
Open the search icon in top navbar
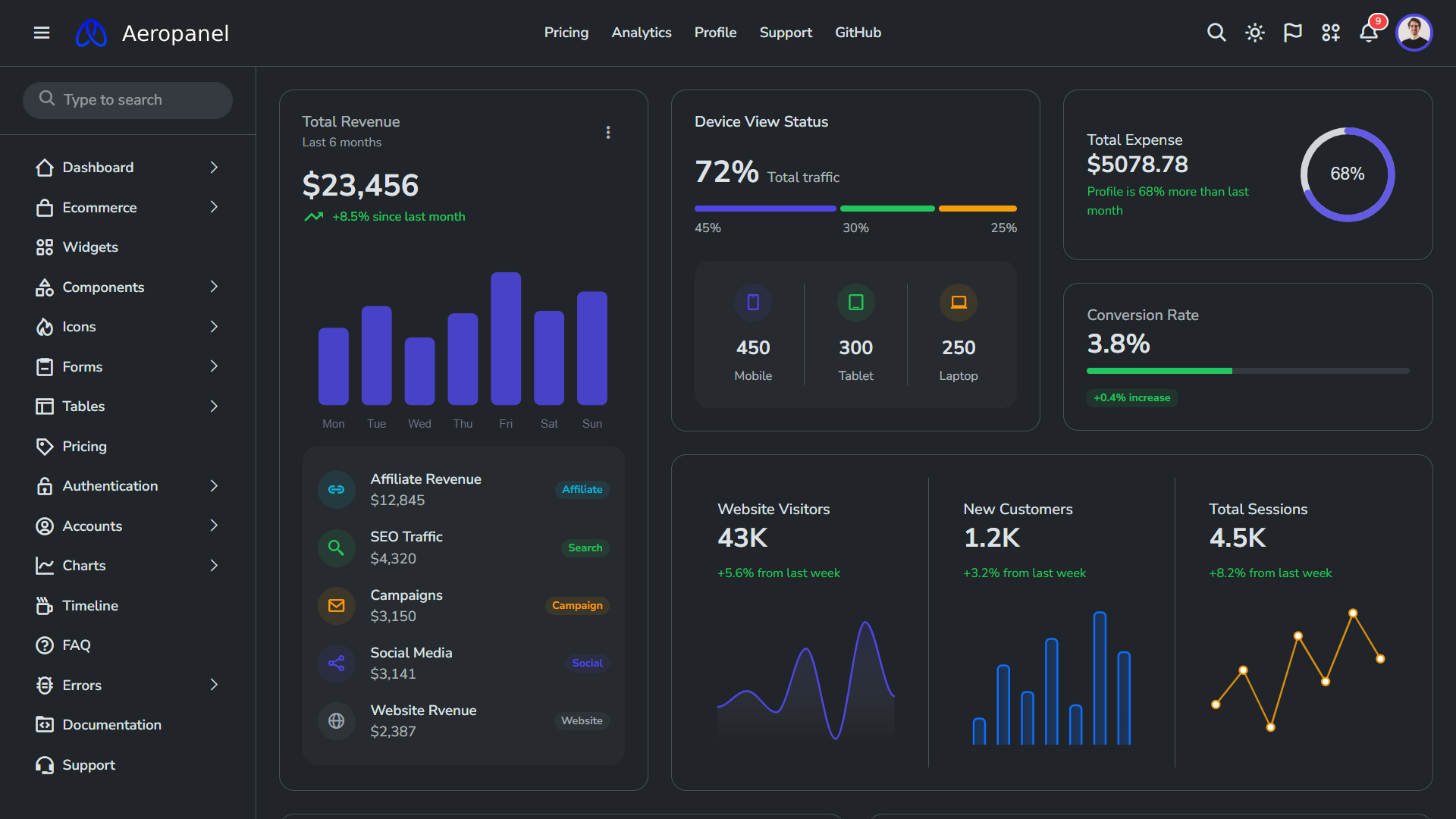(x=1216, y=33)
